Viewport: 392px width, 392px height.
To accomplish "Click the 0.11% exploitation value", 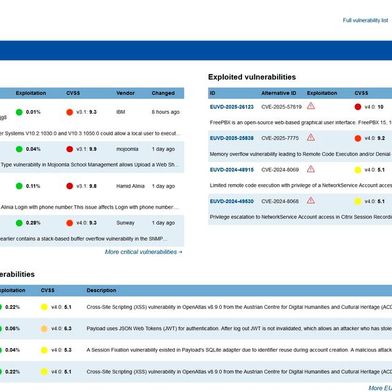I will tap(33, 186).
